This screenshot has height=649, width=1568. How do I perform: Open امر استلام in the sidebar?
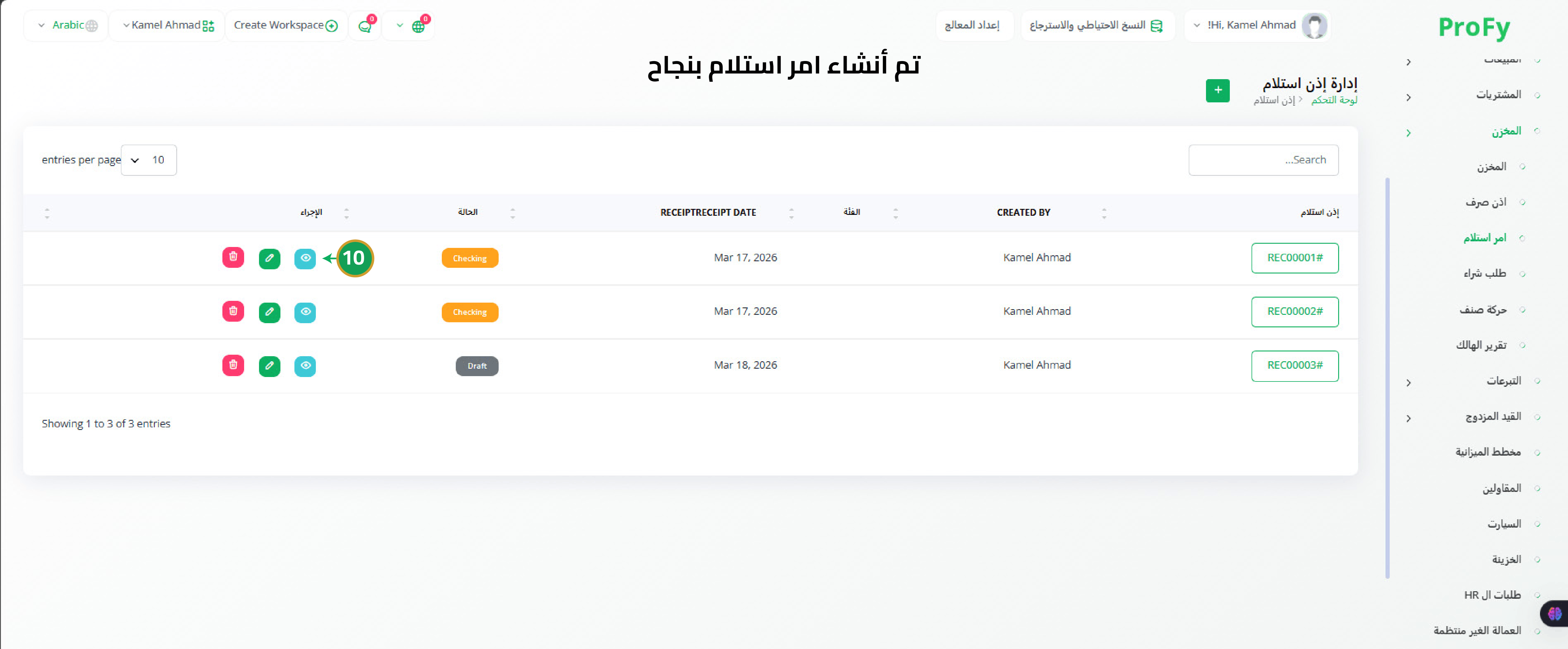click(1485, 238)
